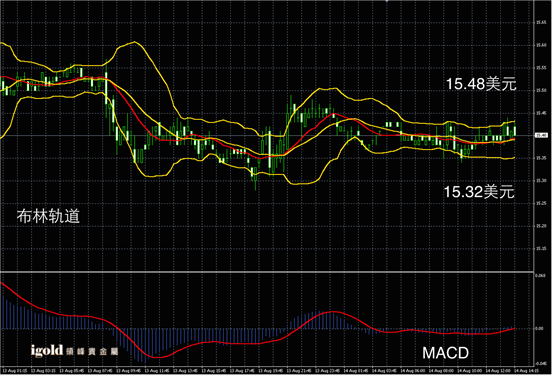Screen dimensions: 552x375
Task: Click the 15.50 price axis label
Action: pos(541,90)
